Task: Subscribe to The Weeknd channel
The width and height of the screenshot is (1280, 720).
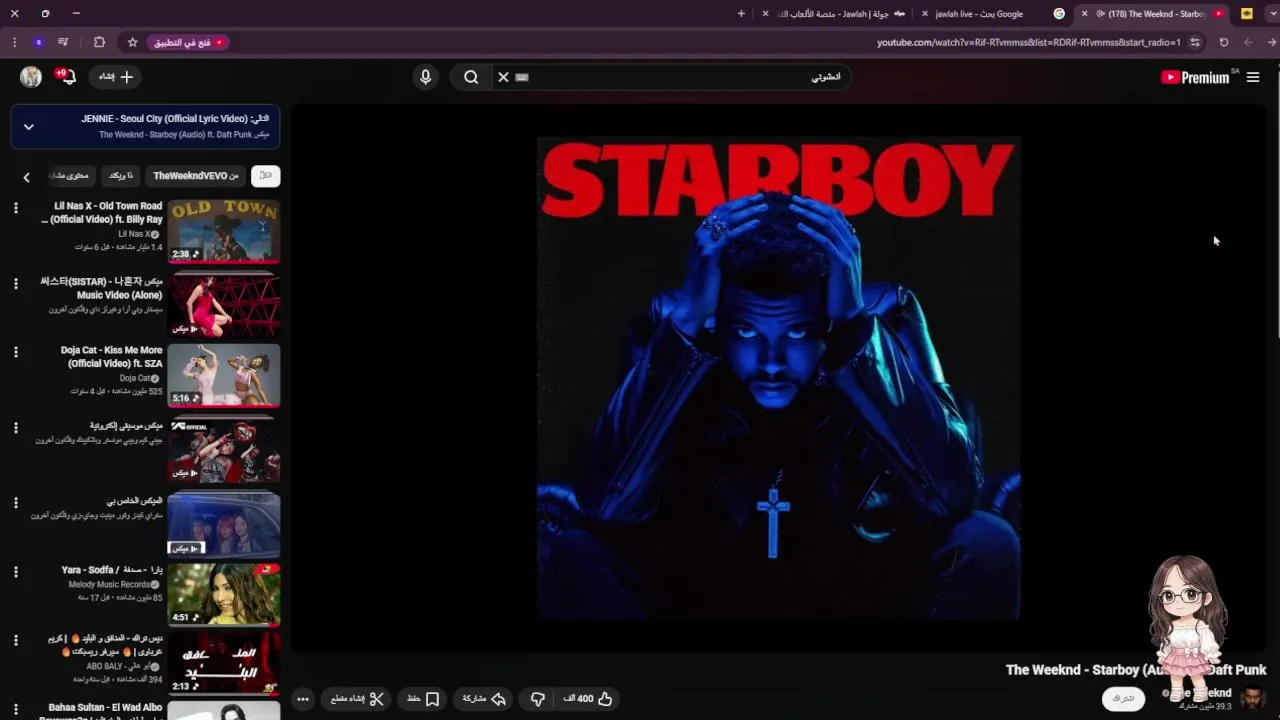Action: tap(1123, 699)
